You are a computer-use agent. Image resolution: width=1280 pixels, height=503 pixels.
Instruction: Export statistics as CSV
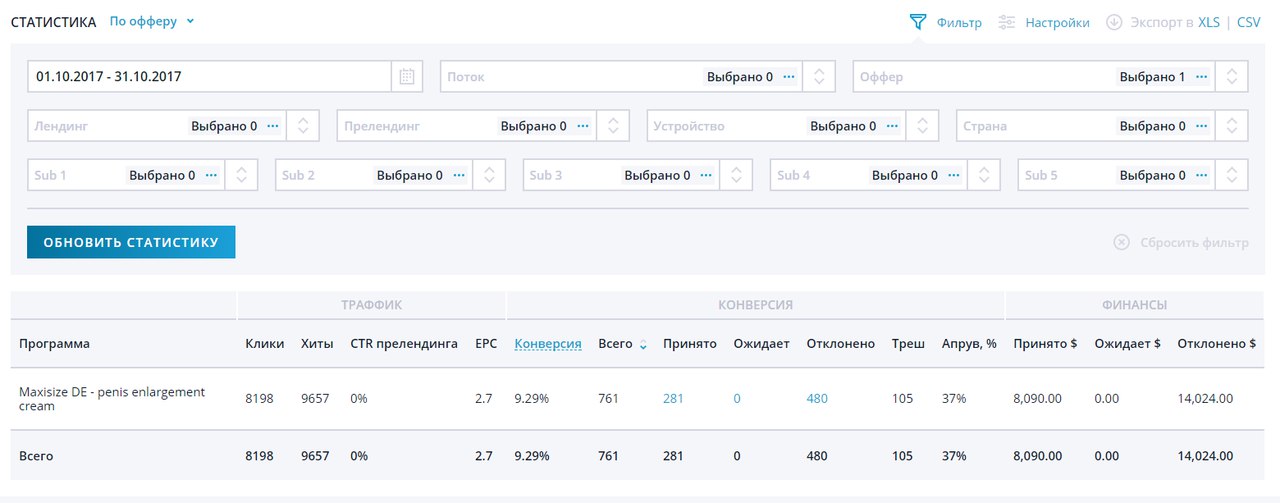1249,22
